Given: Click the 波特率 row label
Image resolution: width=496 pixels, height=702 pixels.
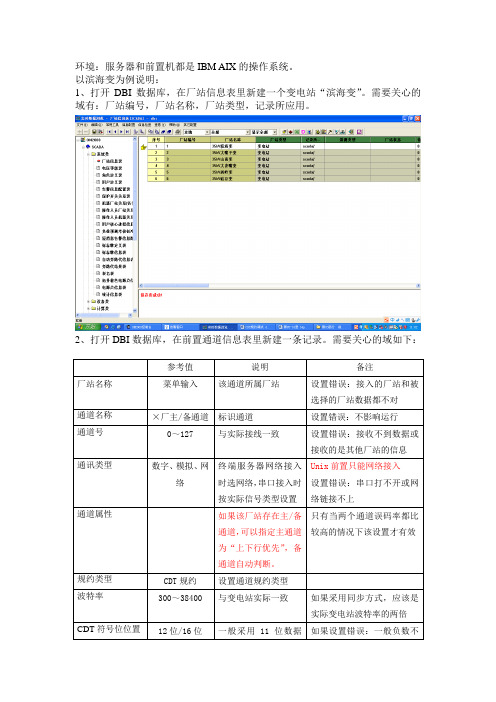Looking at the screenshot, I should click(x=90, y=595).
